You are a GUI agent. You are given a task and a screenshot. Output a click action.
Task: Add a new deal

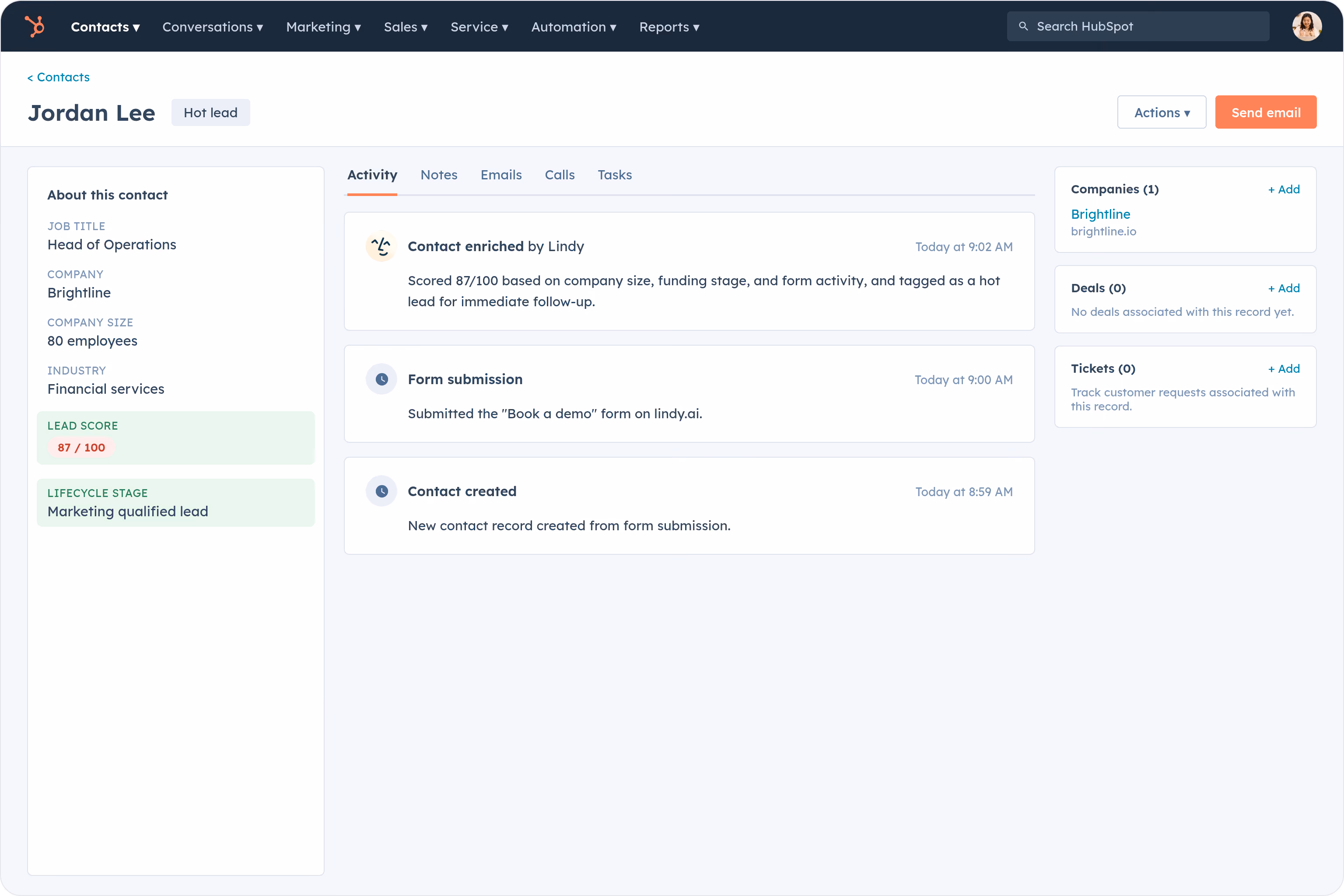(1284, 288)
